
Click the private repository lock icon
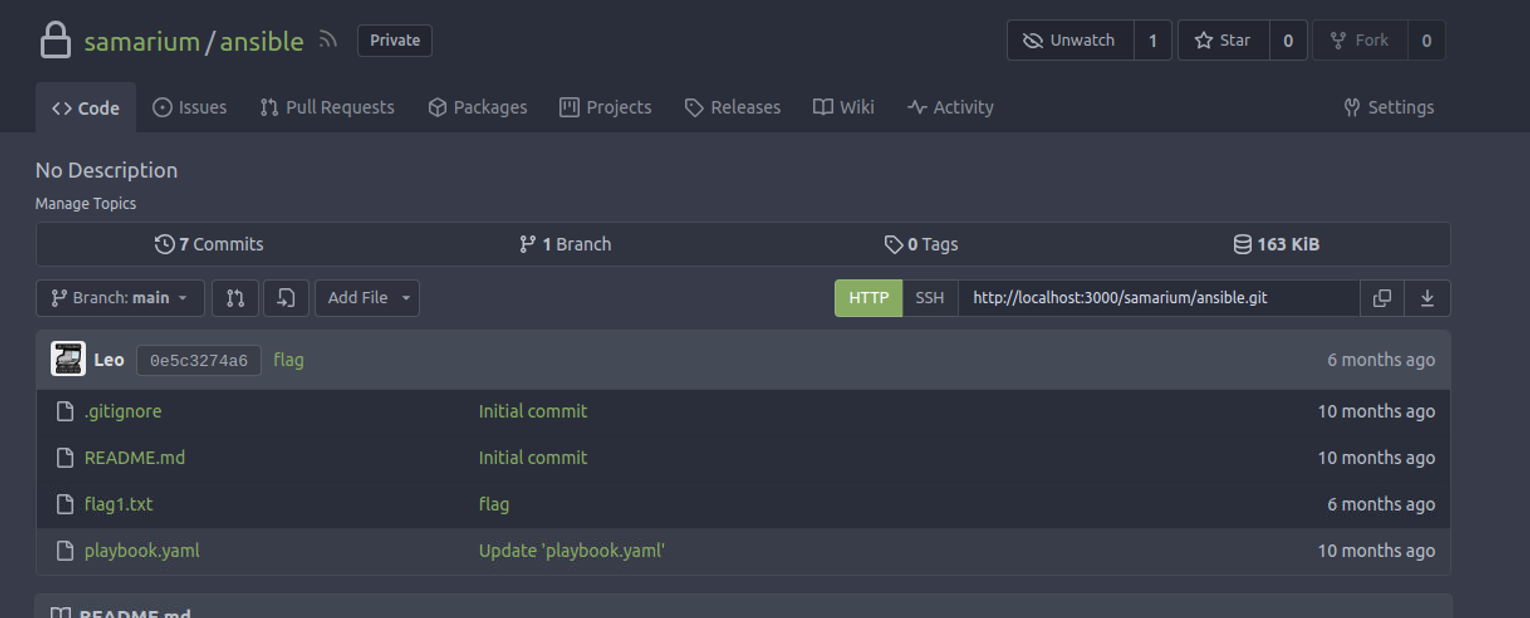point(55,40)
